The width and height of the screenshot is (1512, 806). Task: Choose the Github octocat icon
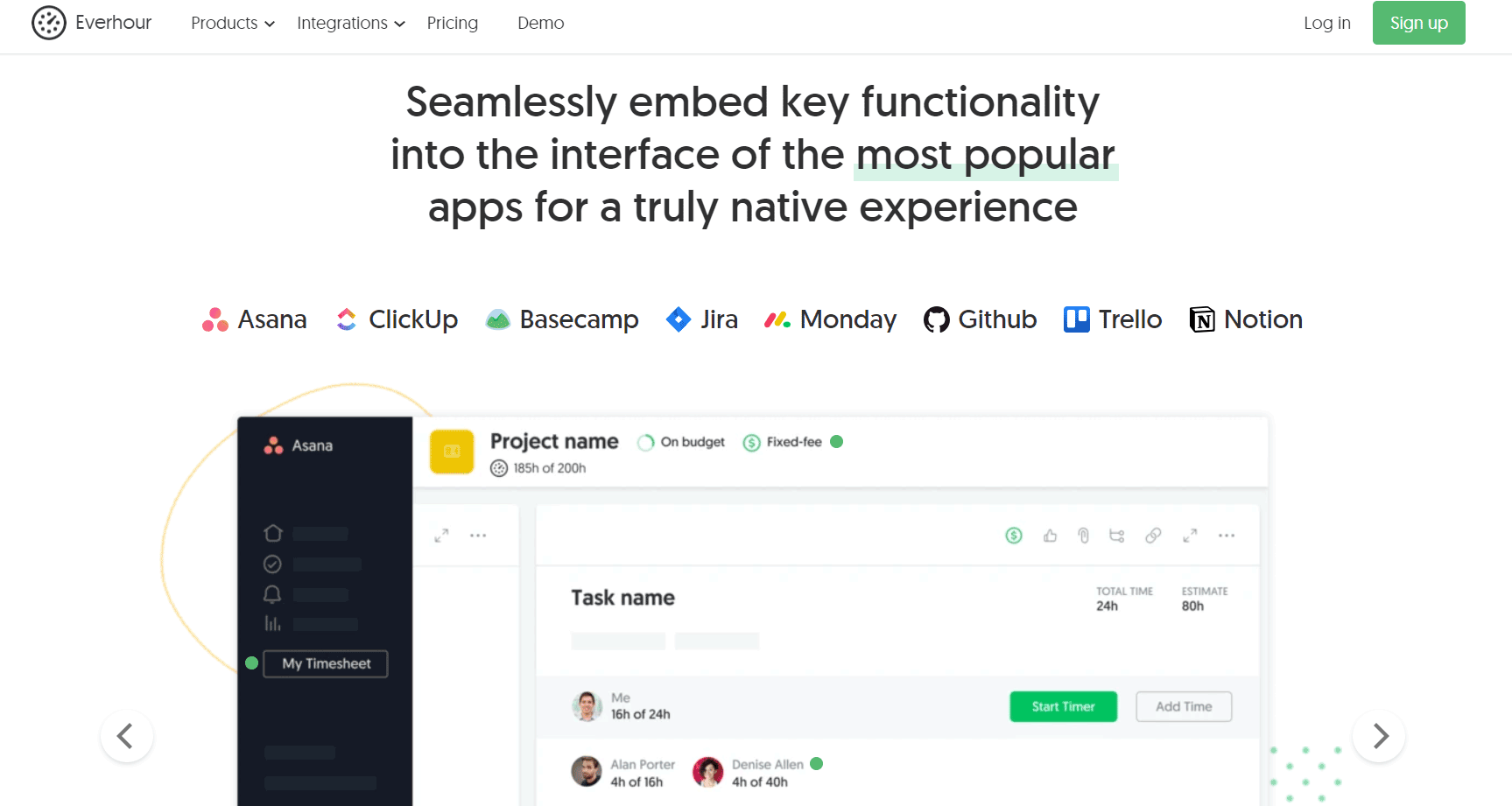(937, 320)
